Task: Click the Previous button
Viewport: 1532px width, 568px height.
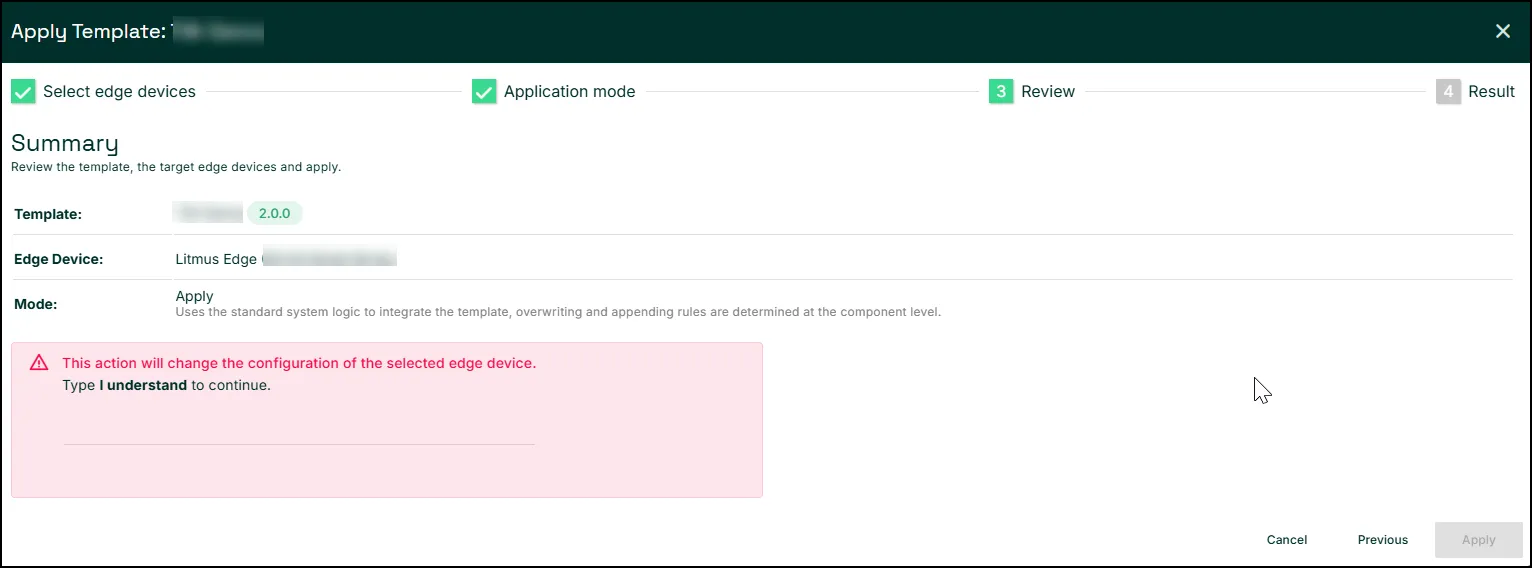Action: (x=1383, y=540)
